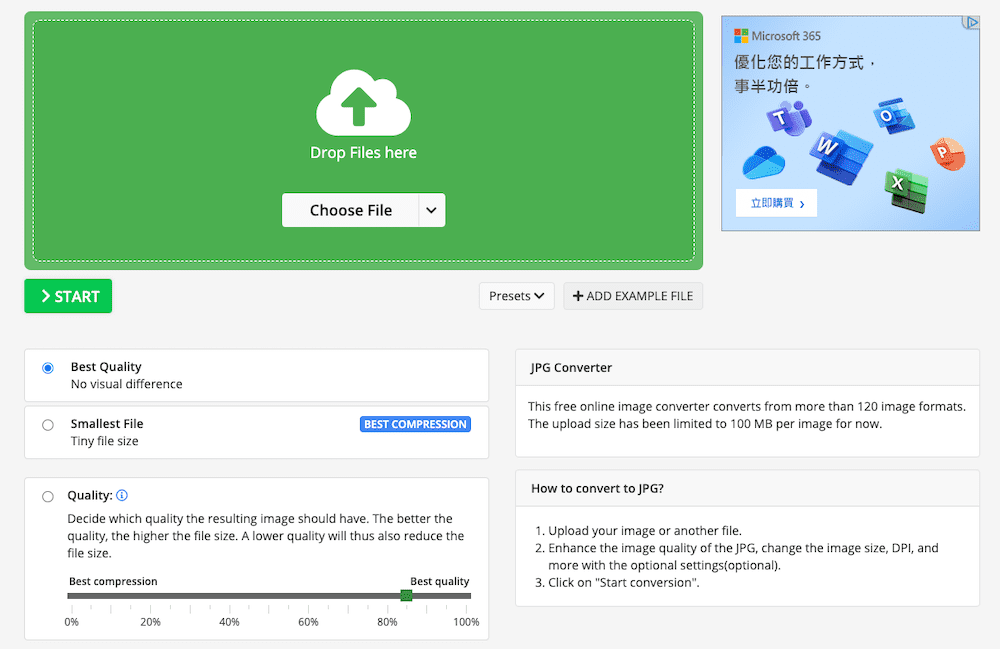Screen dimensions: 1000x649
Task: Click the AdChoices icon on the ad
Action: click(x=970, y=23)
